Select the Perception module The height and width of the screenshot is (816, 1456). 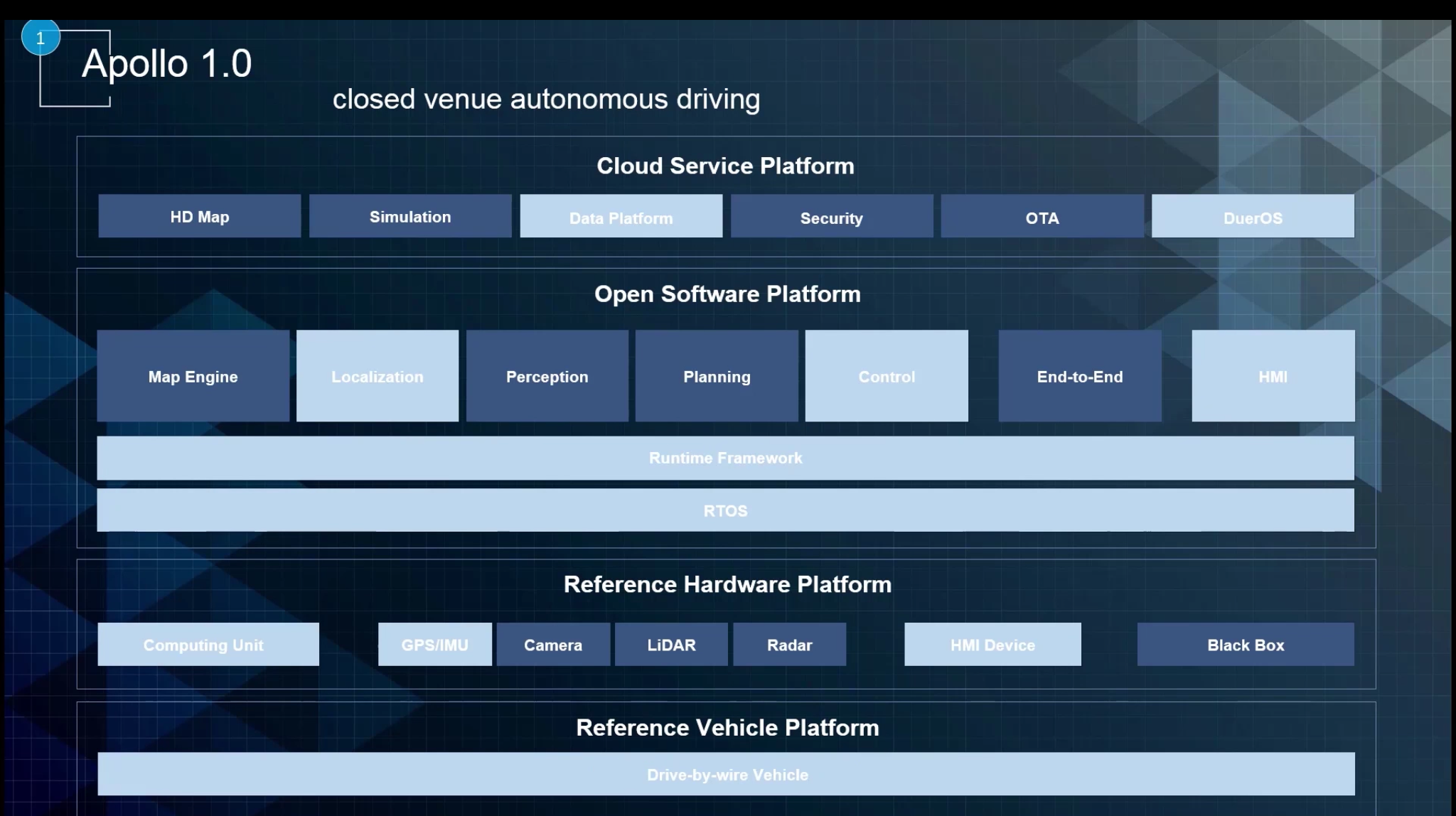point(547,376)
